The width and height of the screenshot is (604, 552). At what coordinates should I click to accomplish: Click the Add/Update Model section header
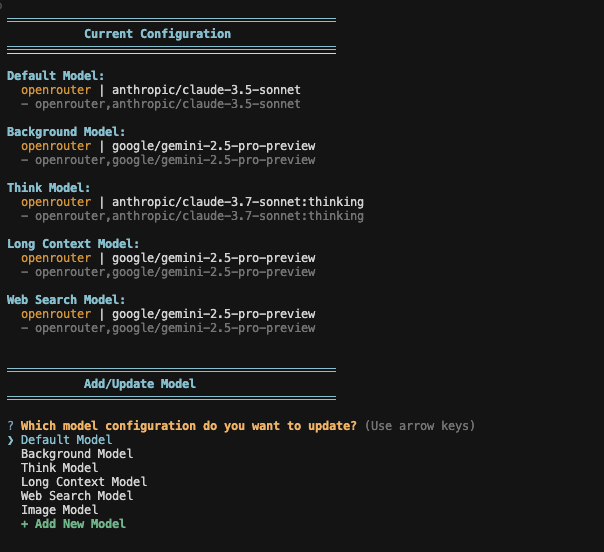(140, 383)
